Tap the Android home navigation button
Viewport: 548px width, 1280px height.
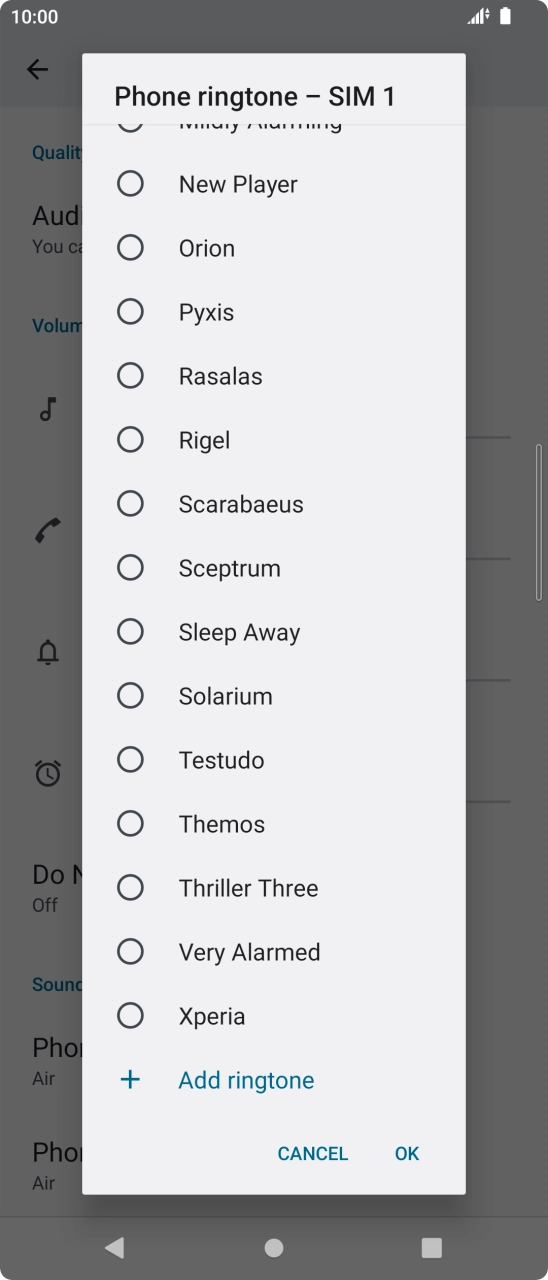point(273,1247)
